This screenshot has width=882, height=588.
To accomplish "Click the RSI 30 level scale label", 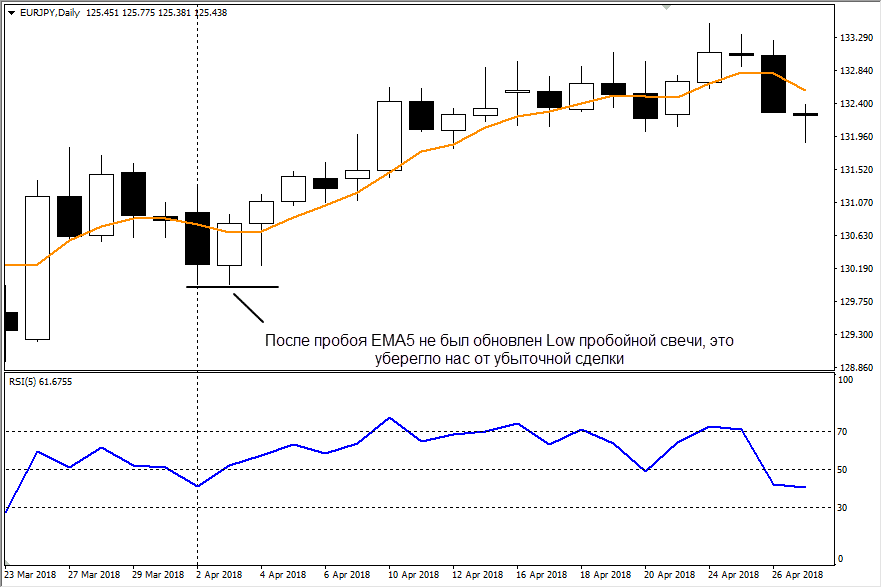I will [845, 508].
